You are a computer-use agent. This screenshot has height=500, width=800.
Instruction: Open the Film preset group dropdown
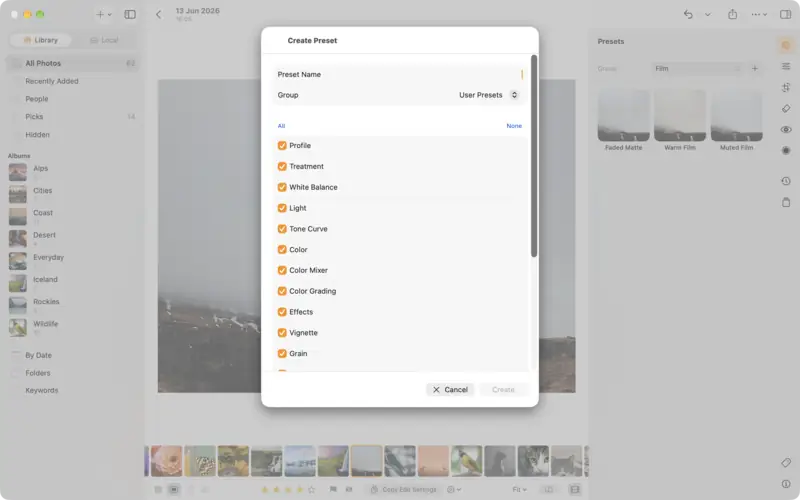coord(697,68)
